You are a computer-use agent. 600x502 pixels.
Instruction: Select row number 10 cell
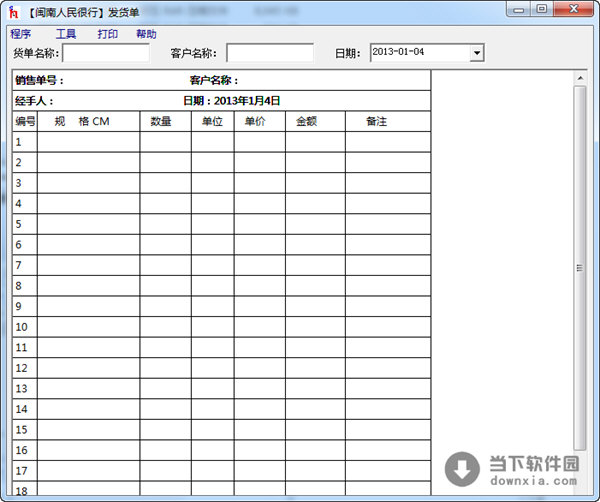tap(25, 327)
